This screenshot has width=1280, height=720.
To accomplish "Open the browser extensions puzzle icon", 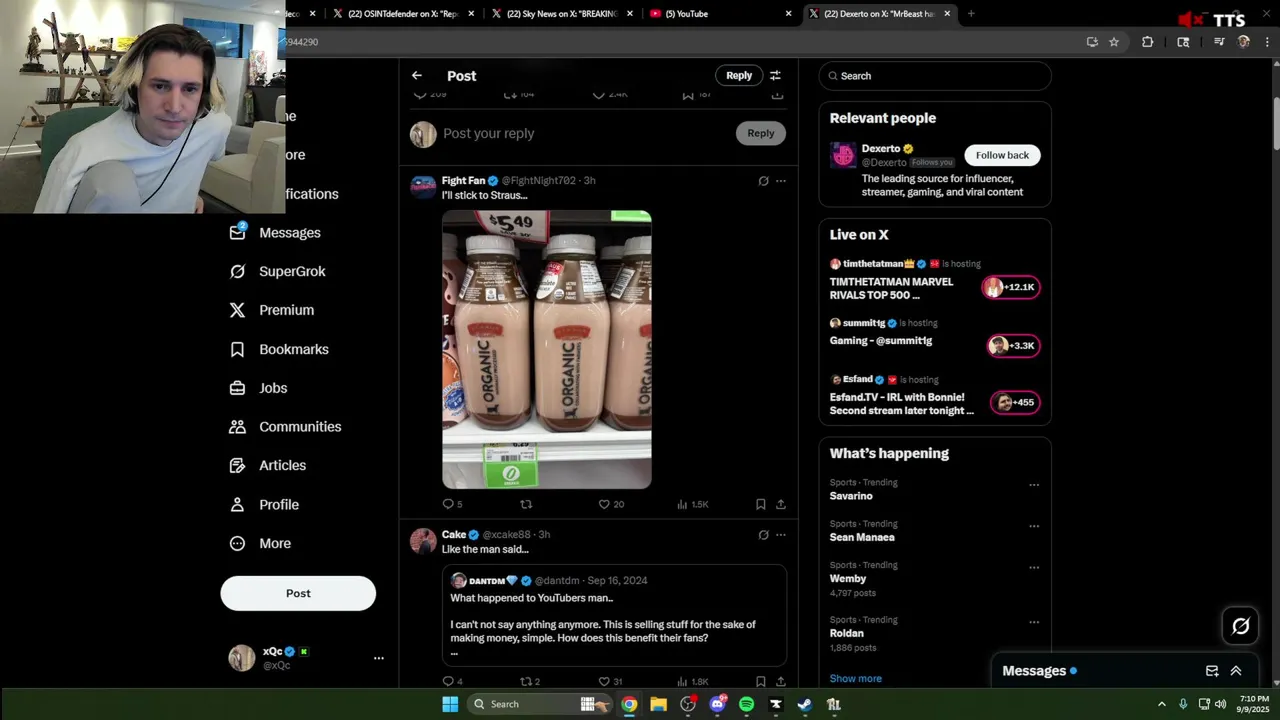I will point(1147,42).
